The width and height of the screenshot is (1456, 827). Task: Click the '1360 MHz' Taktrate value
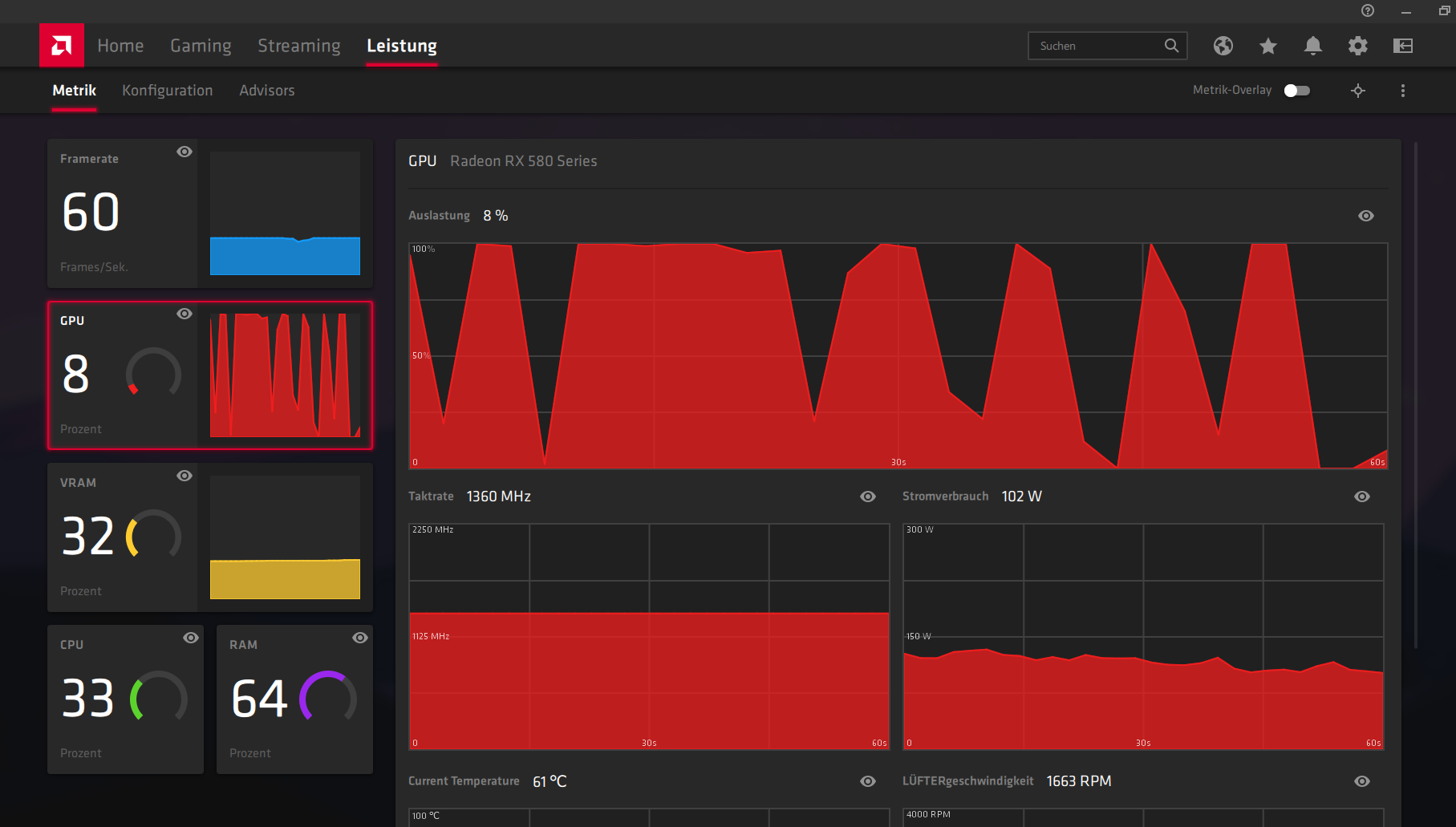[499, 497]
